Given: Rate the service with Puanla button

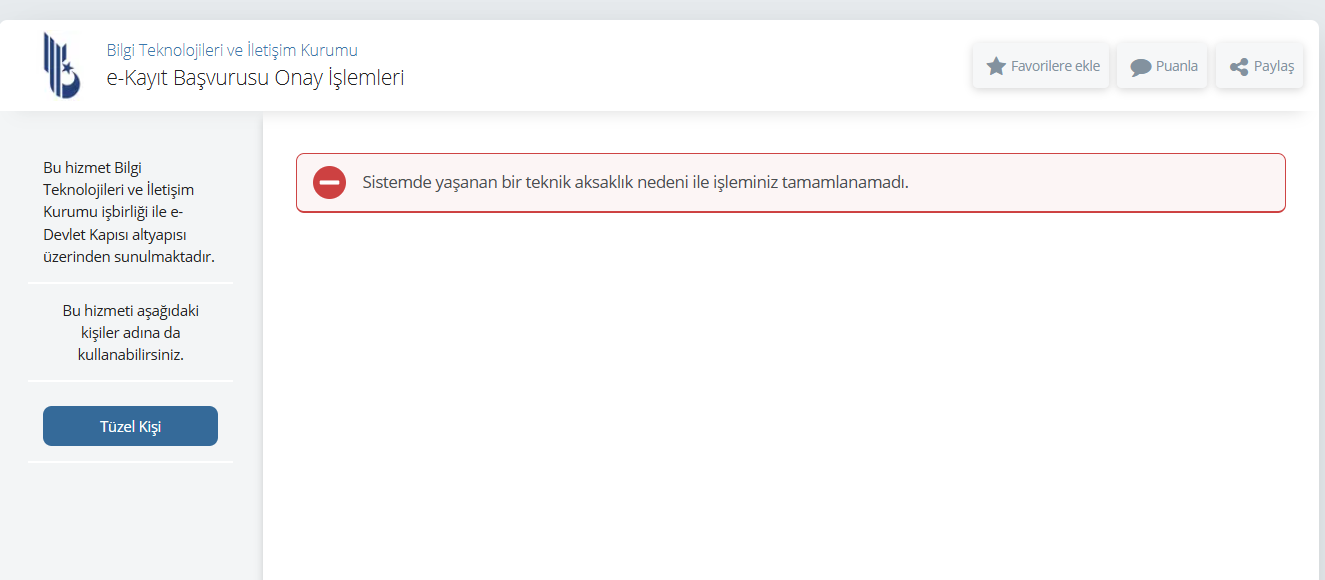Looking at the screenshot, I should (x=1162, y=66).
